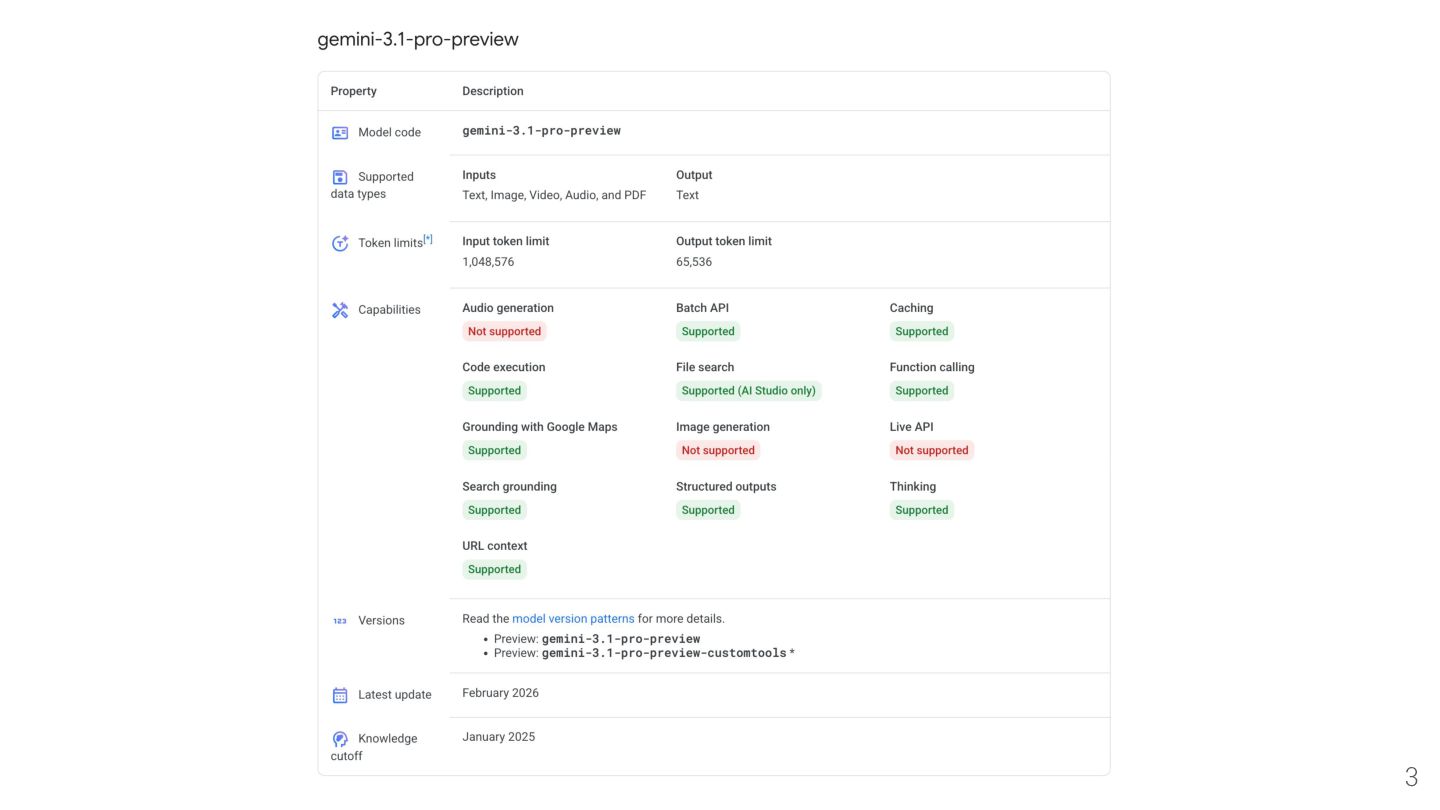The width and height of the screenshot is (1440, 810).
Task: Click the gemini-3.1-pro-preview page heading
Action: tap(418, 40)
